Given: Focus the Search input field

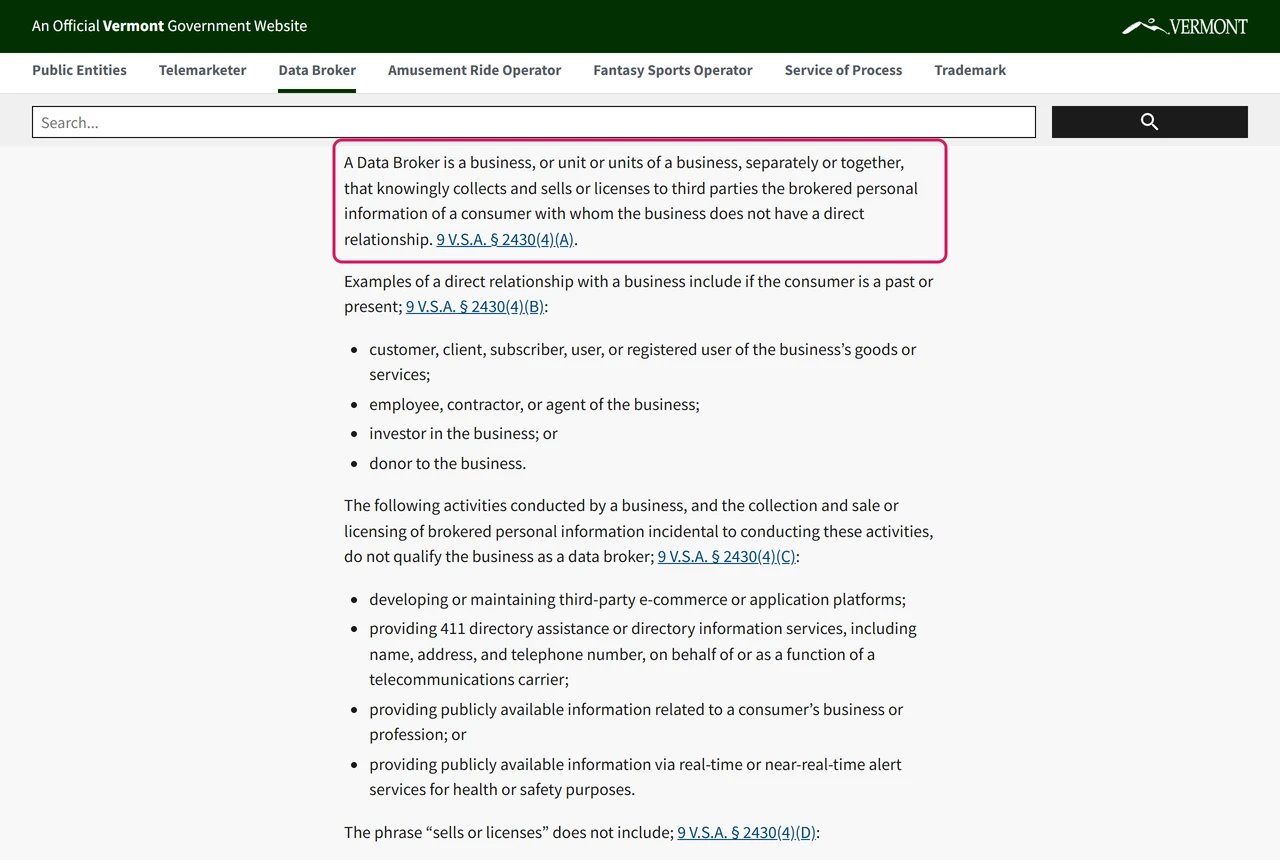Looking at the screenshot, I should click(x=534, y=122).
